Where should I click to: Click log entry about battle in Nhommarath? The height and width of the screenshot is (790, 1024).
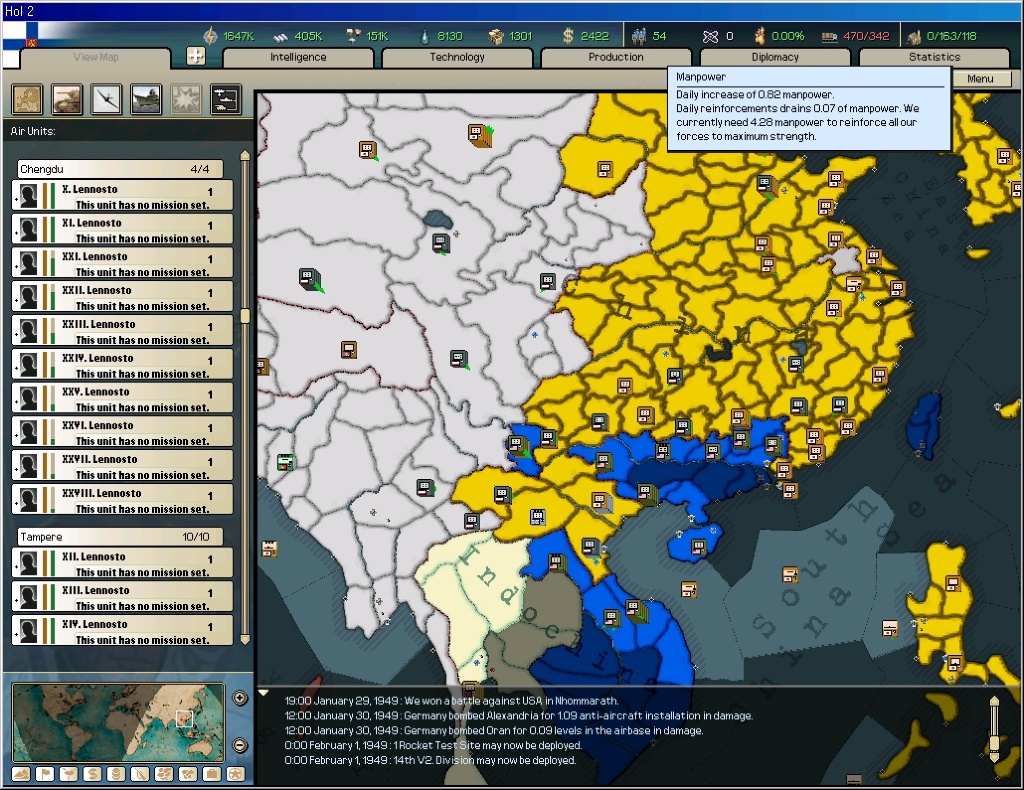tap(451, 701)
